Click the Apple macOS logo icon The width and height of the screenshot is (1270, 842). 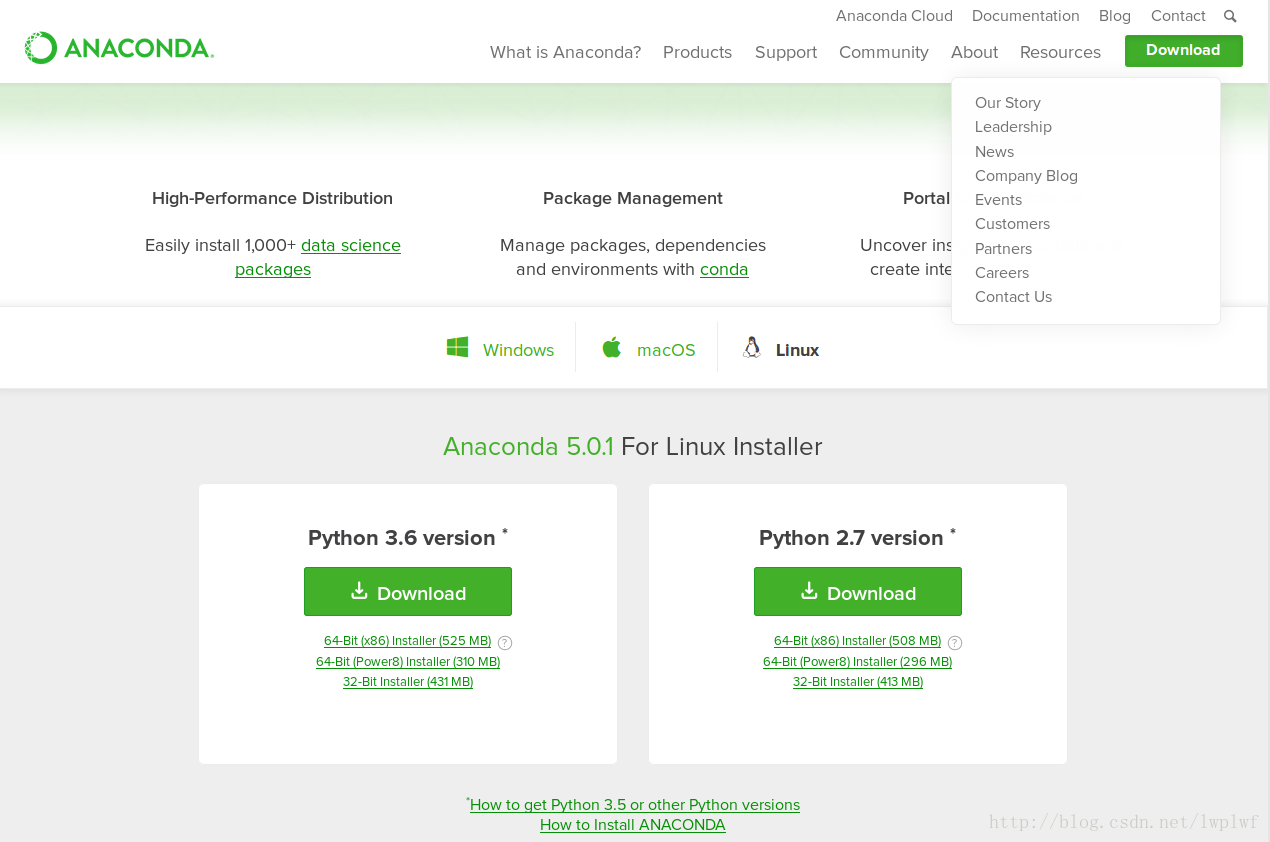pos(612,348)
